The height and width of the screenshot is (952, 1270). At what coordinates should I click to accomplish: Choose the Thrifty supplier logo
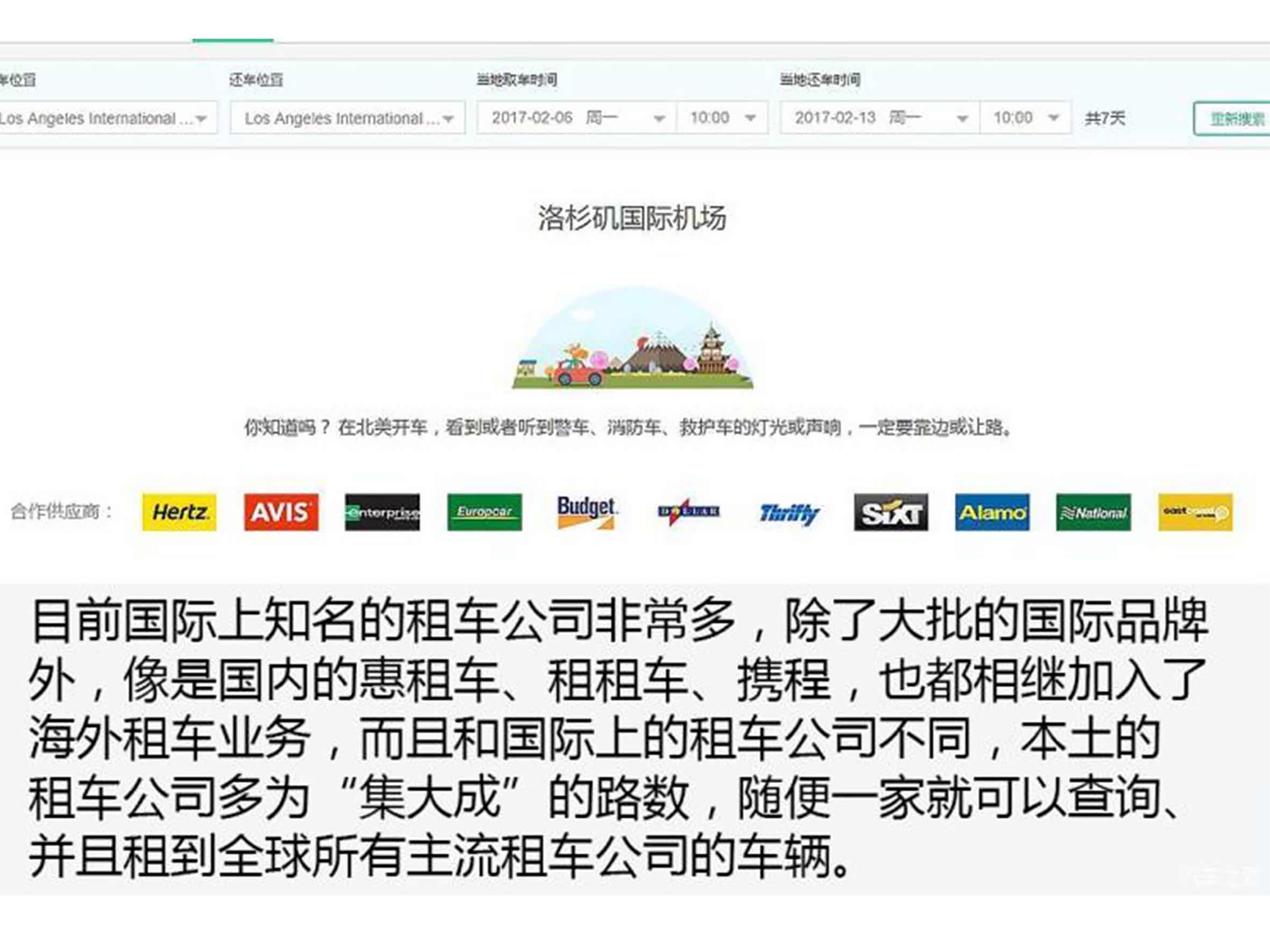789,513
